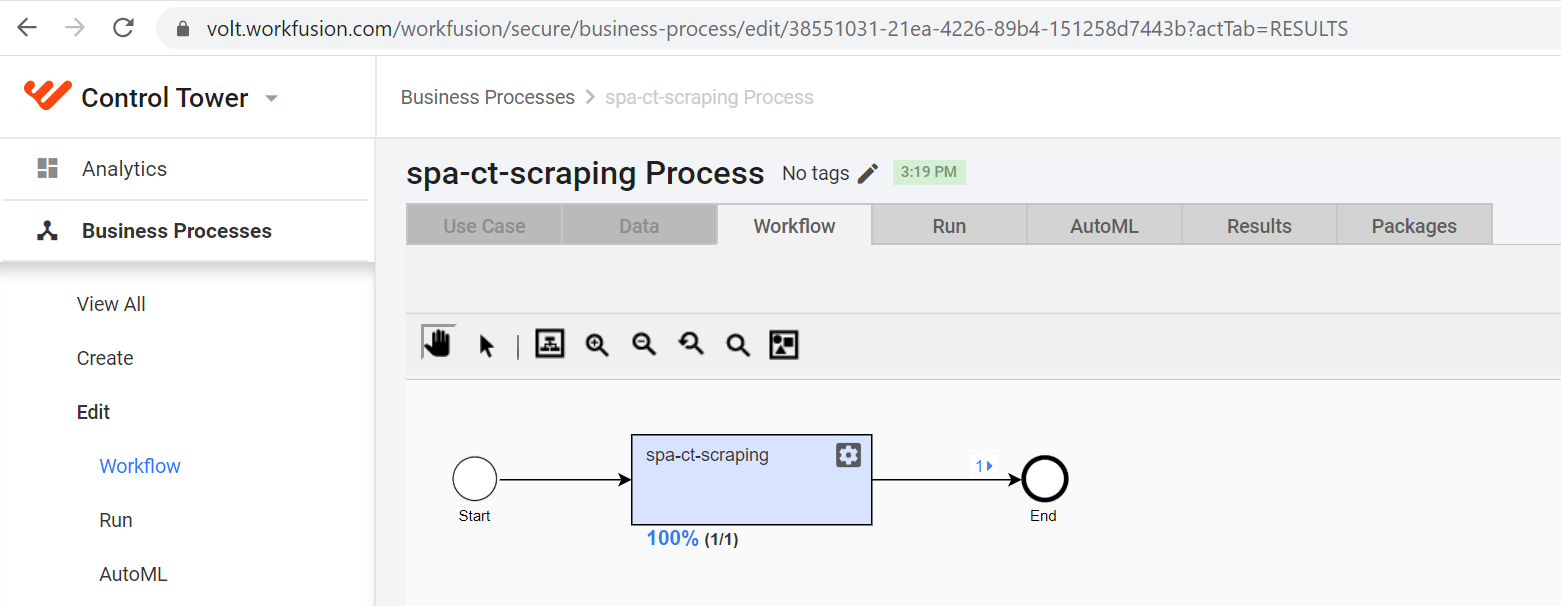Open Run sidebar link
1561x606 pixels.
coord(116,520)
